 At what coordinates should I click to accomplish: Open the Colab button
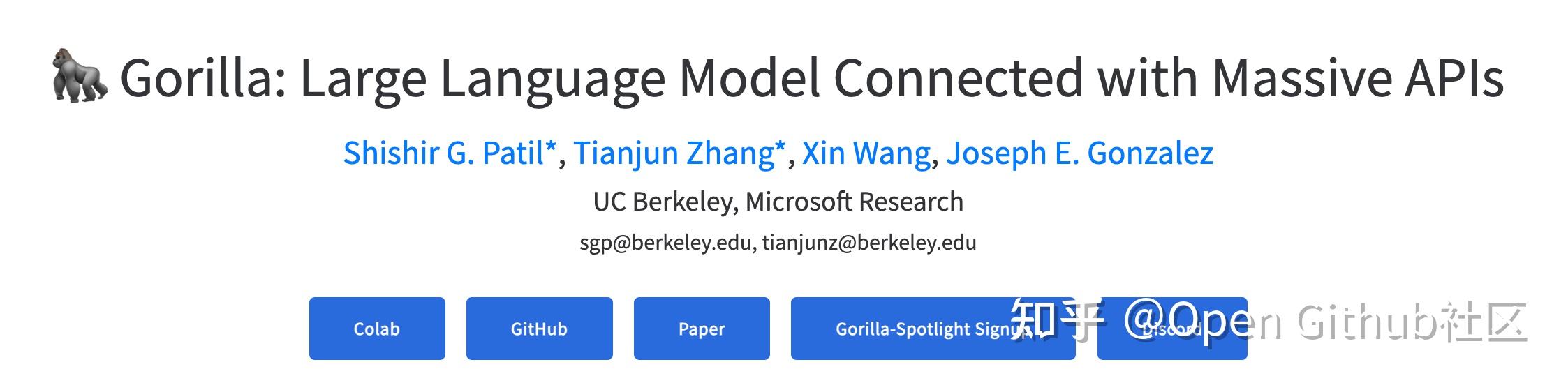tap(377, 329)
